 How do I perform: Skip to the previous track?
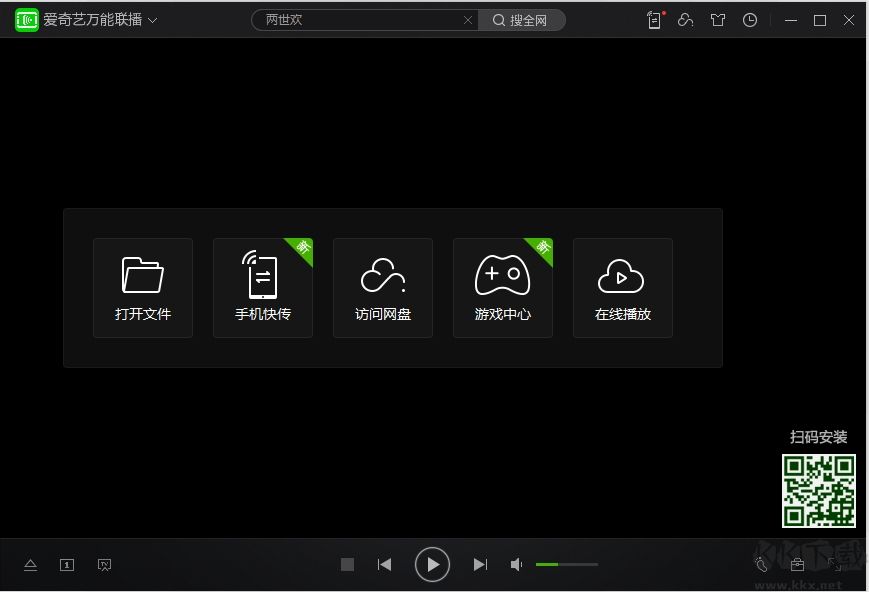tap(385, 564)
